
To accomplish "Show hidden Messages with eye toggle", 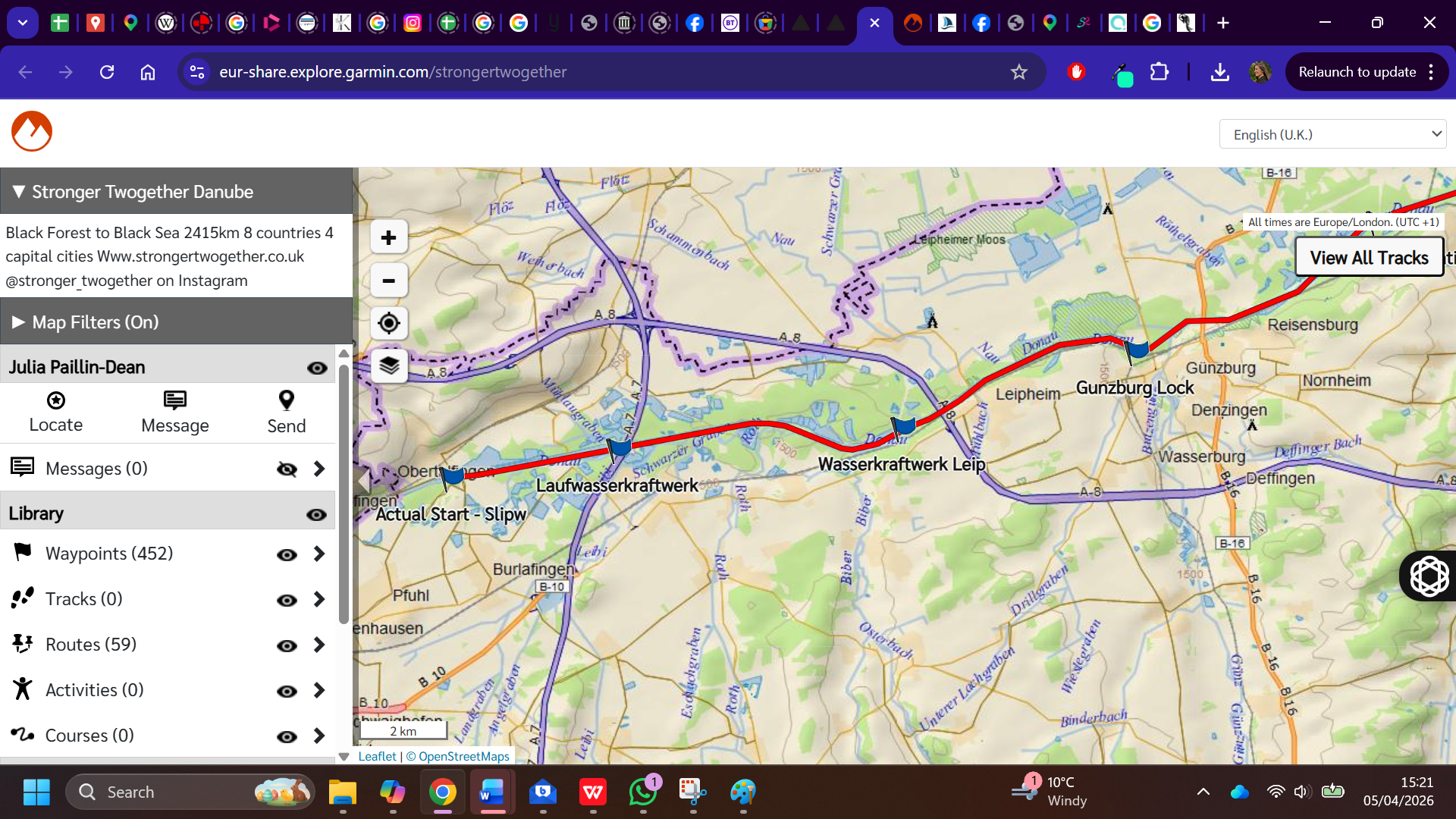I will click(x=287, y=469).
